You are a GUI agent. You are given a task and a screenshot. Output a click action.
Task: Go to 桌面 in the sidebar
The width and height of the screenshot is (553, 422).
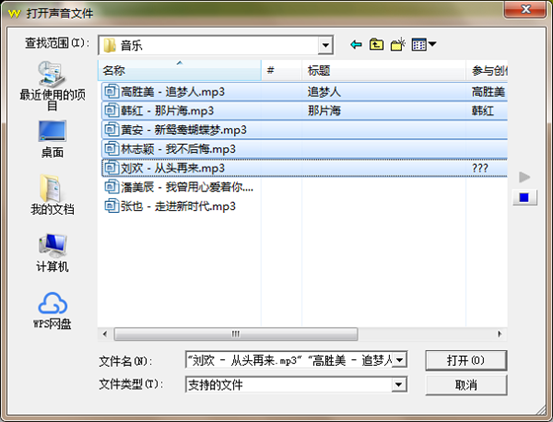click(52, 139)
